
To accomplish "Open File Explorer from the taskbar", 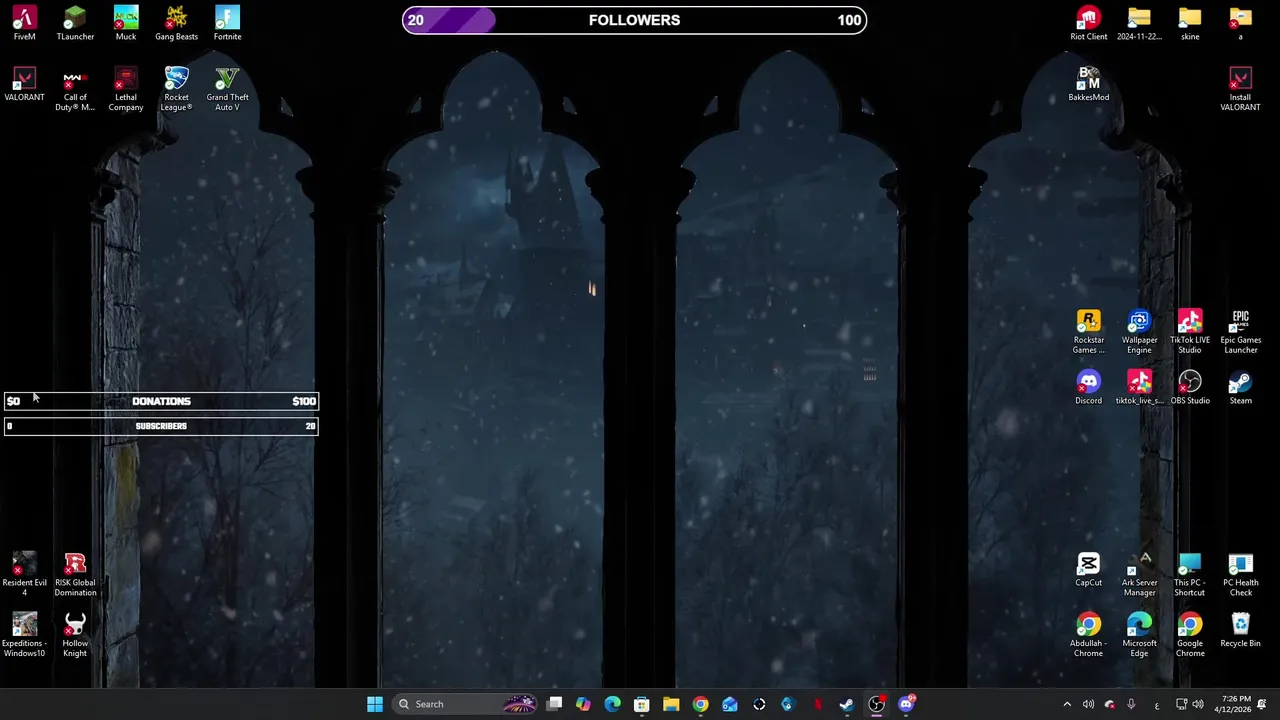I will 671,704.
